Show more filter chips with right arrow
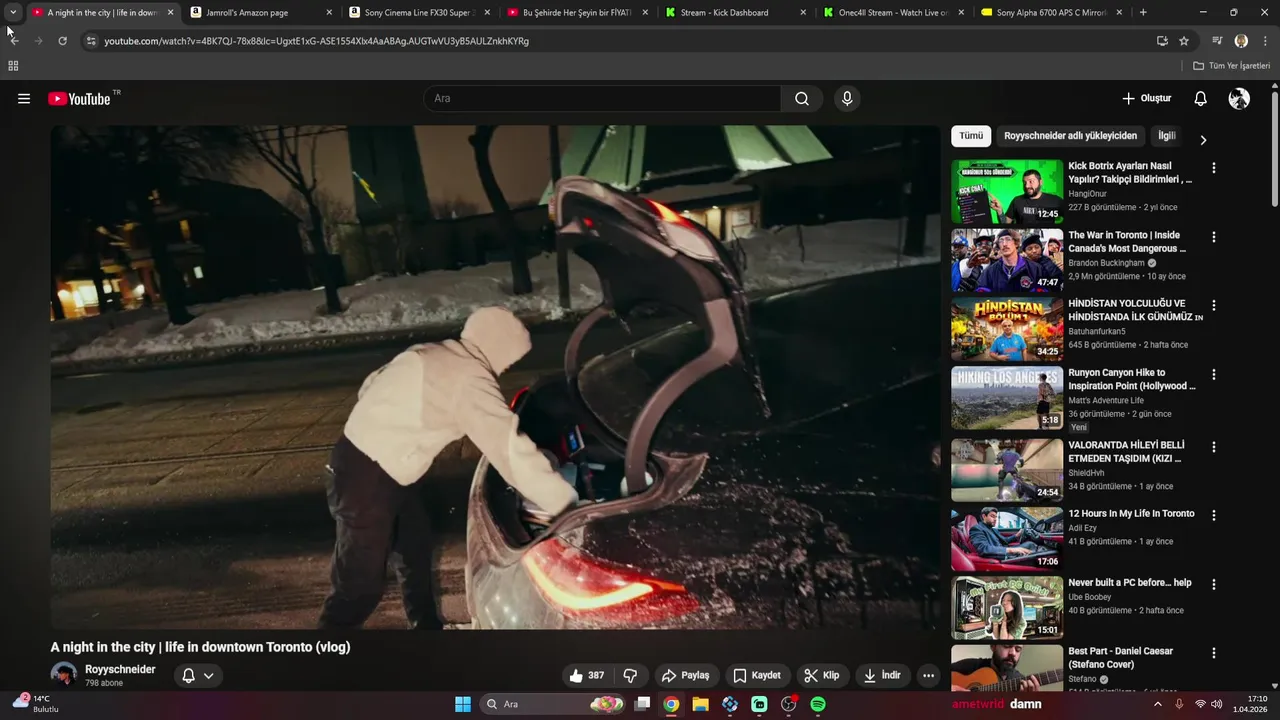Viewport: 1280px width, 720px height. (x=1203, y=140)
